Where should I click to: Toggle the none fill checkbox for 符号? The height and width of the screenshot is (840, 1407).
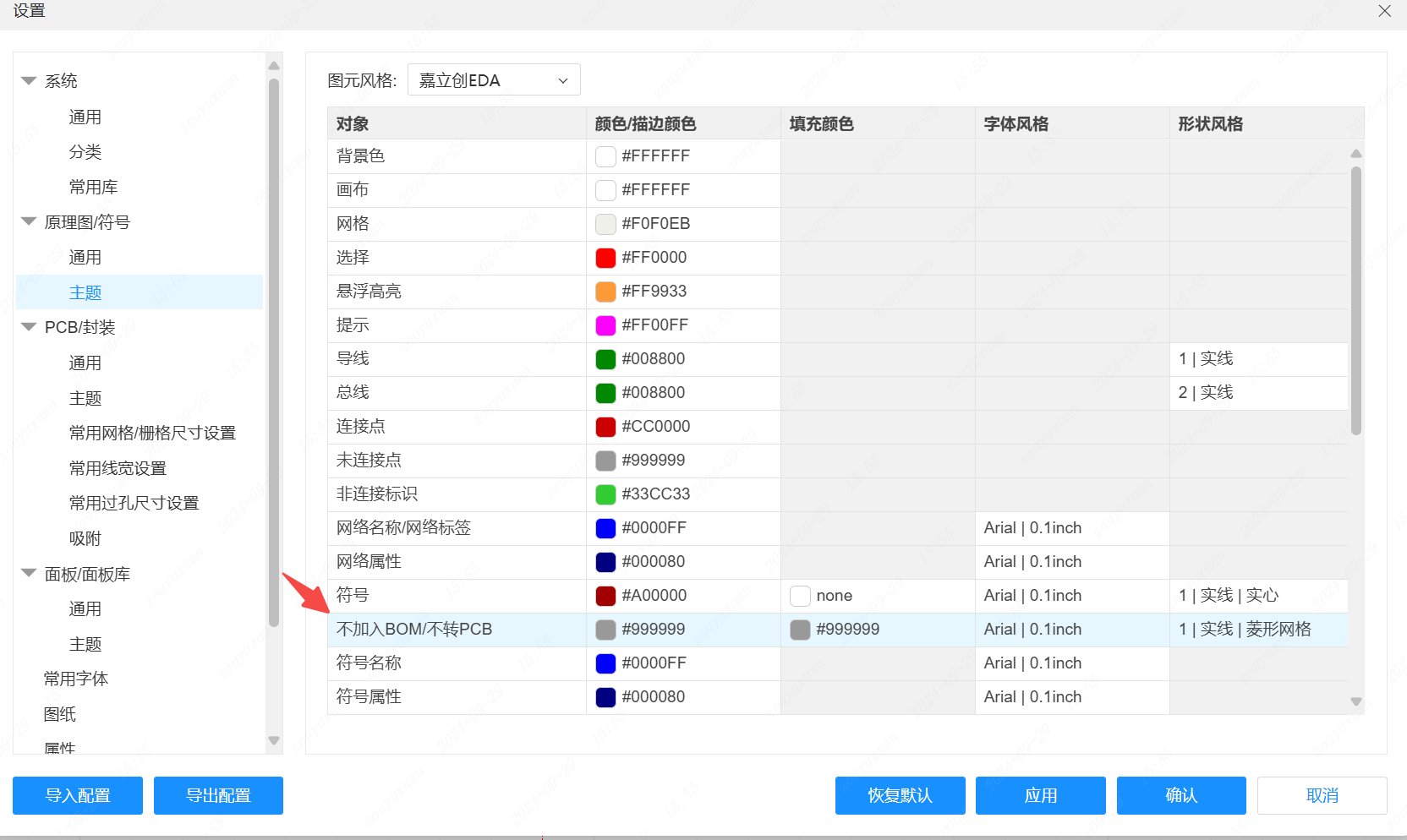tap(800, 596)
